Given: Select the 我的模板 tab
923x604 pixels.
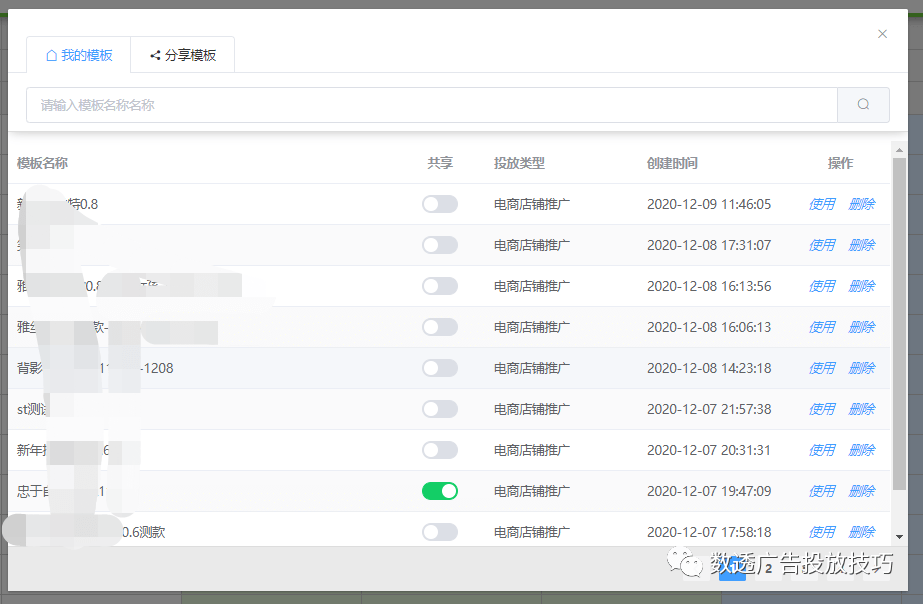Looking at the screenshot, I should pyautogui.click(x=79, y=55).
